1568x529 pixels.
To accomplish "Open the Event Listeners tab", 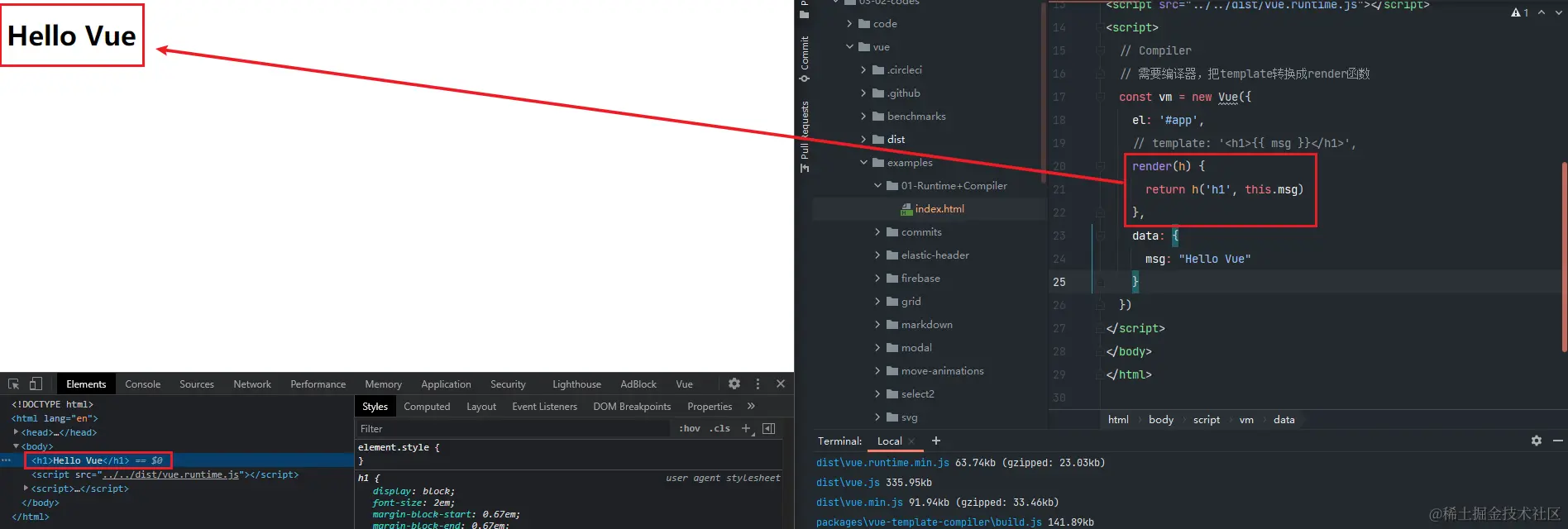I will coord(544,407).
